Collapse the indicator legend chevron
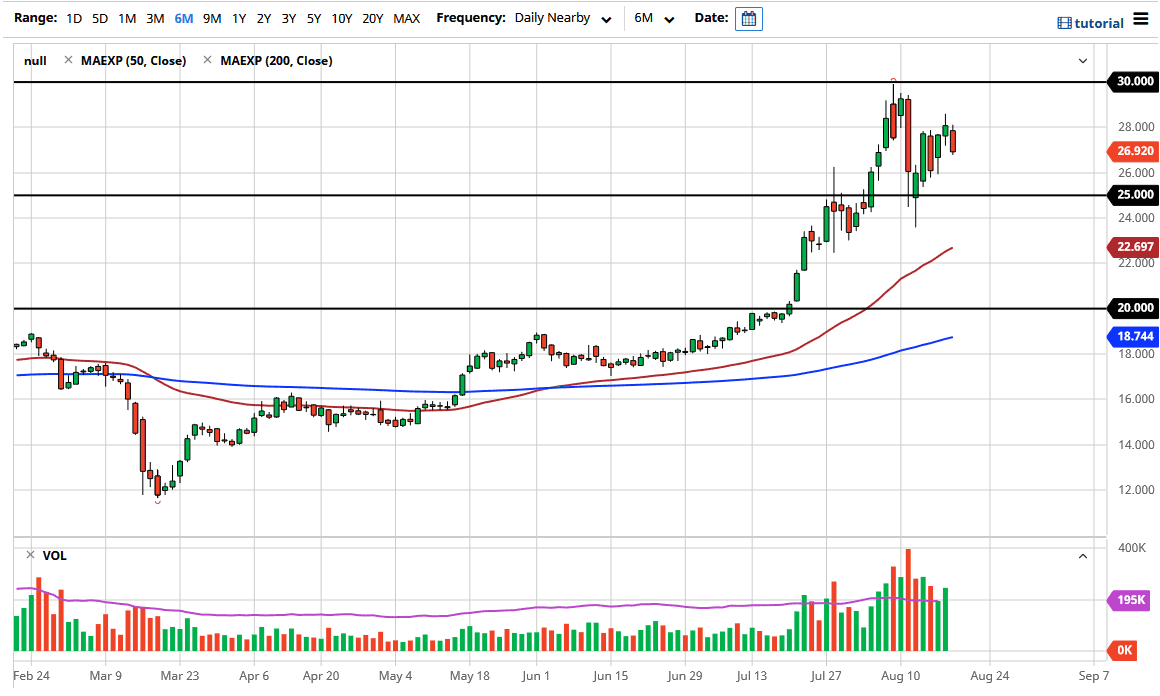This screenshot has height=696, width=1160. coord(1083,61)
